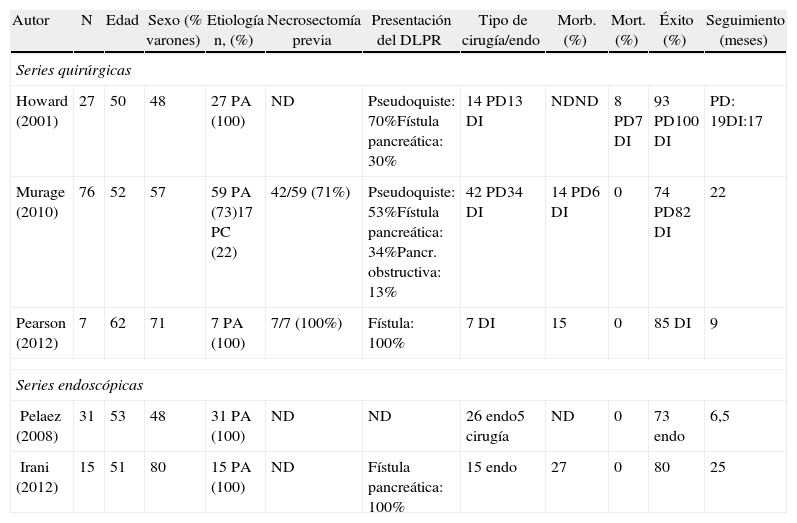This screenshot has height=523, width=797.
Task: Click the "Series quirúrgicas" section row
Action: 74,71
